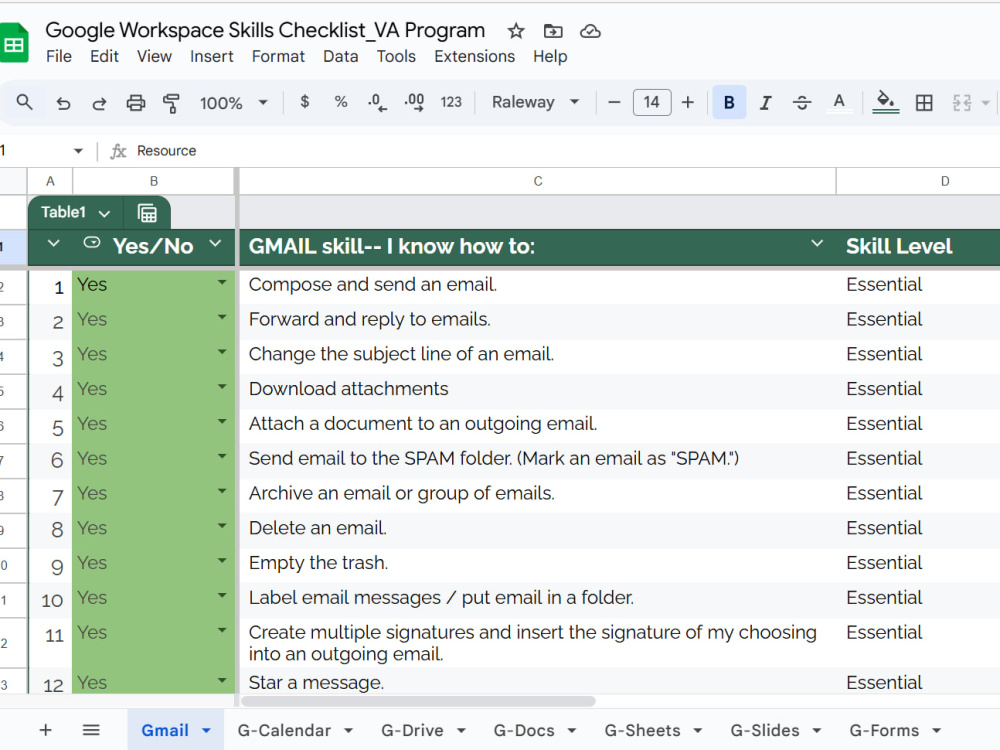Open the Tools menu
The height and width of the screenshot is (750, 1000).
point(396,57)
